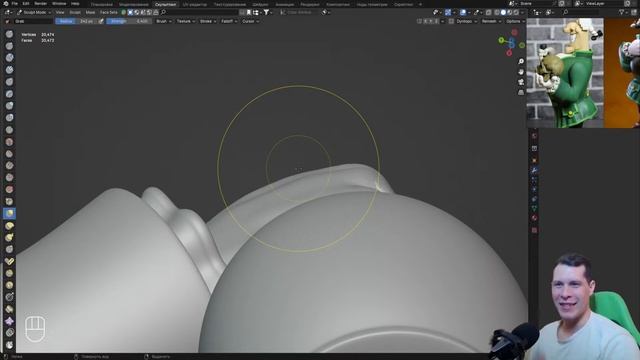Select the Rotate brush
The image size is (640, 360).
click(x=9, y=285)
